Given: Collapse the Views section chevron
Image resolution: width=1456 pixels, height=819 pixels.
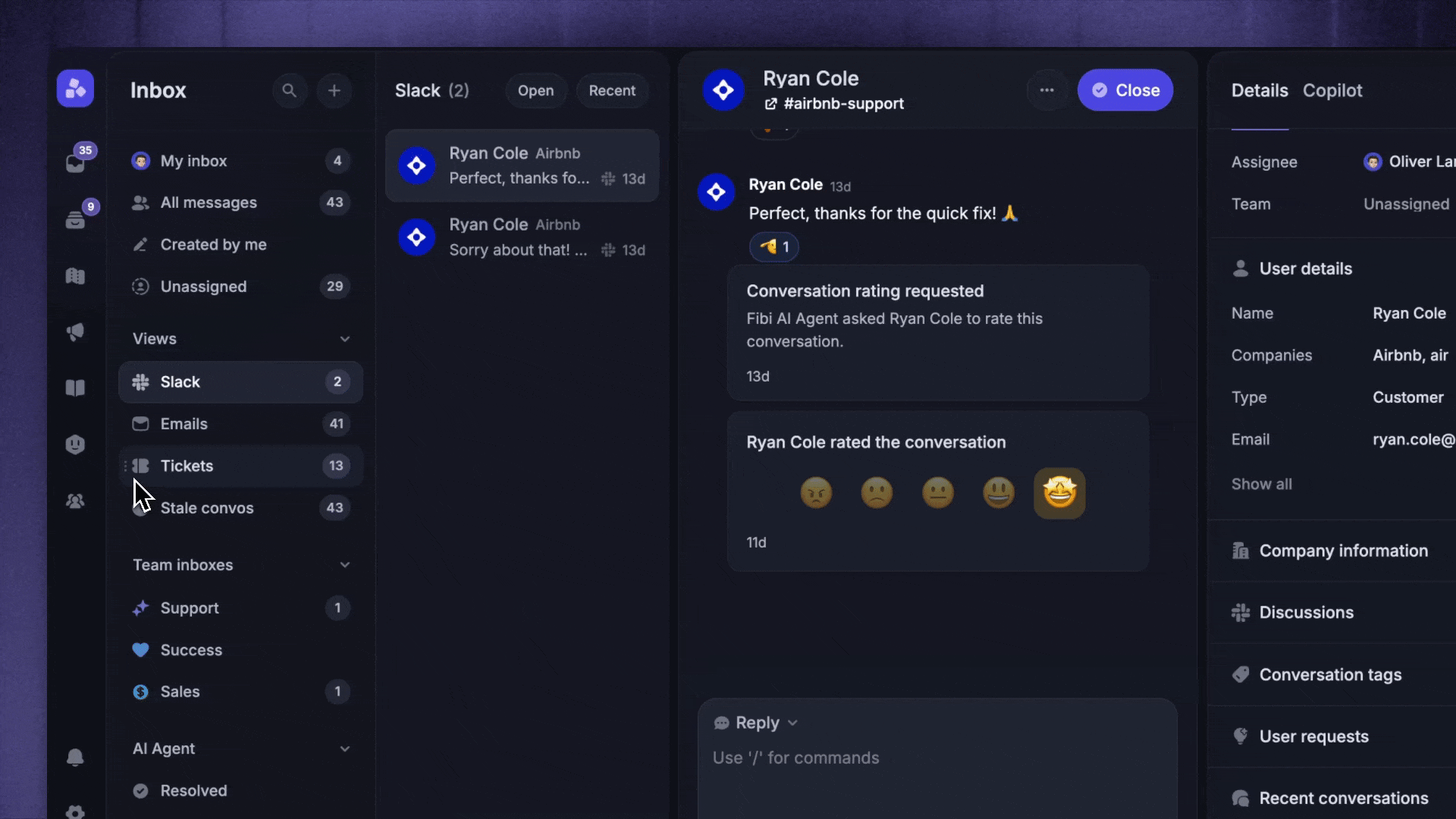Looking at the screenshot, I should click(344, 339).
